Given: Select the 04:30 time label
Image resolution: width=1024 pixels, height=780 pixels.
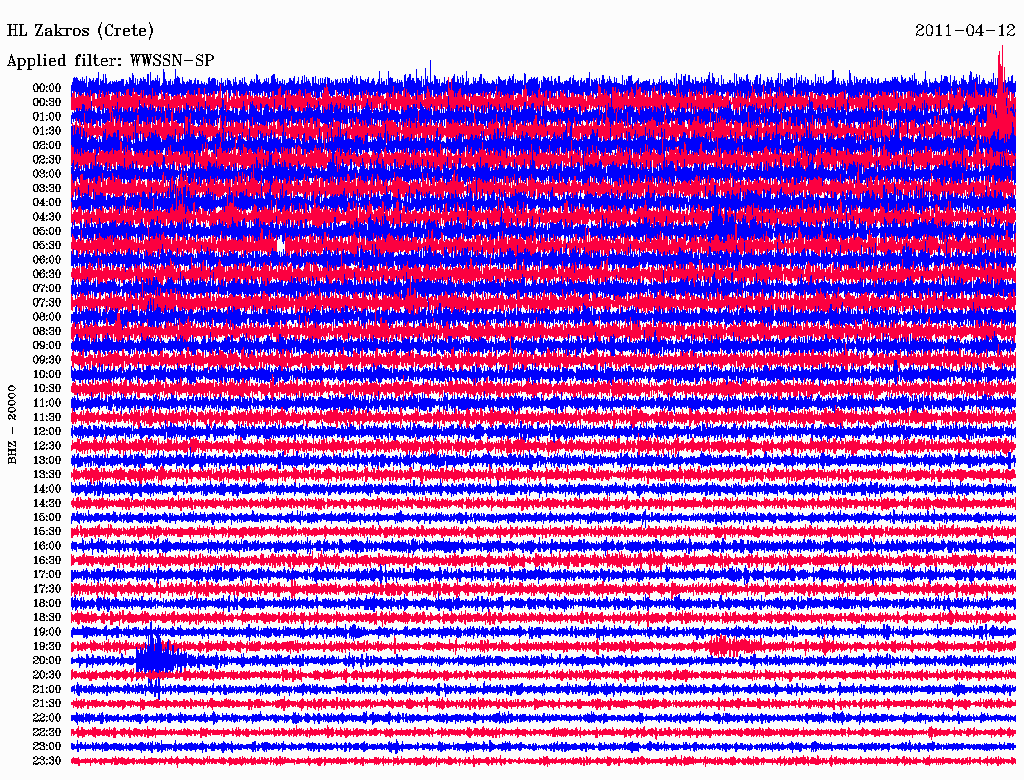Looking at the screenshot, I should pos(47,217).
